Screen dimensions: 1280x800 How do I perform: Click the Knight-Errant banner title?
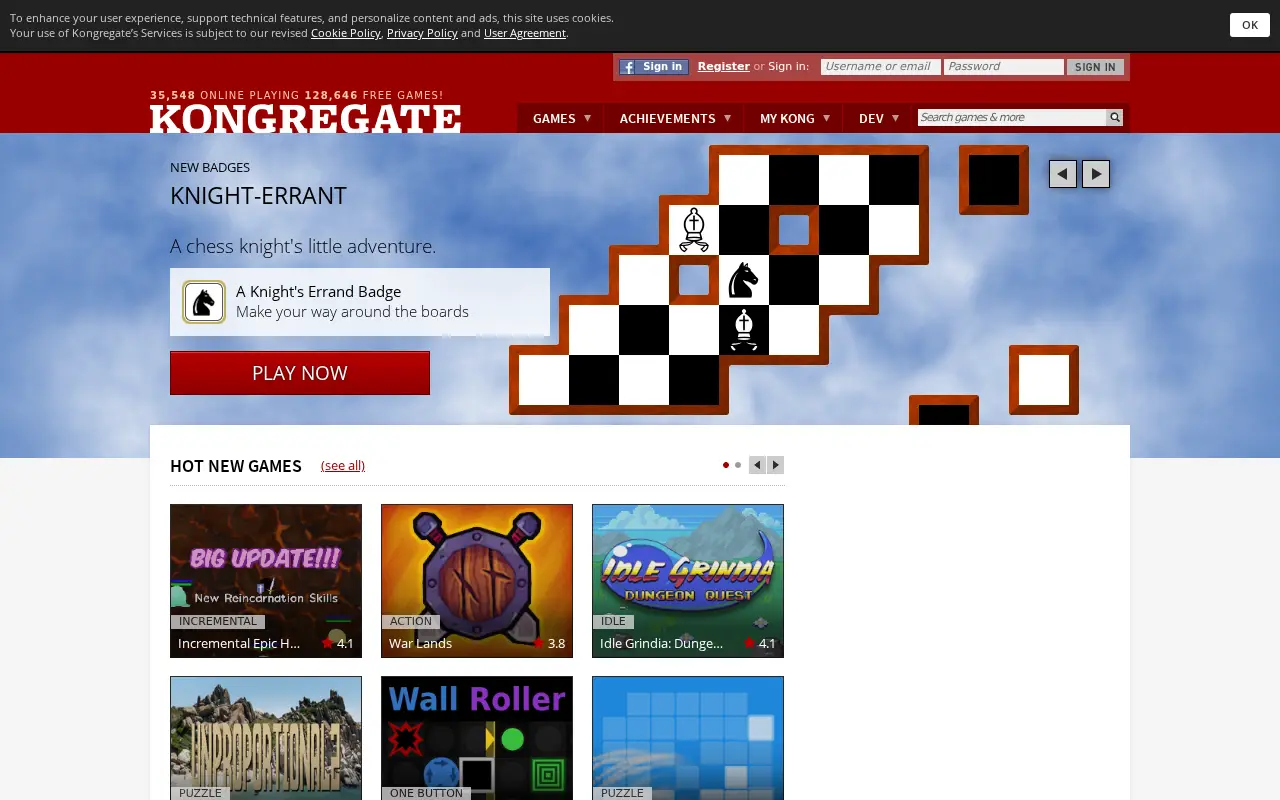point(258,196)
